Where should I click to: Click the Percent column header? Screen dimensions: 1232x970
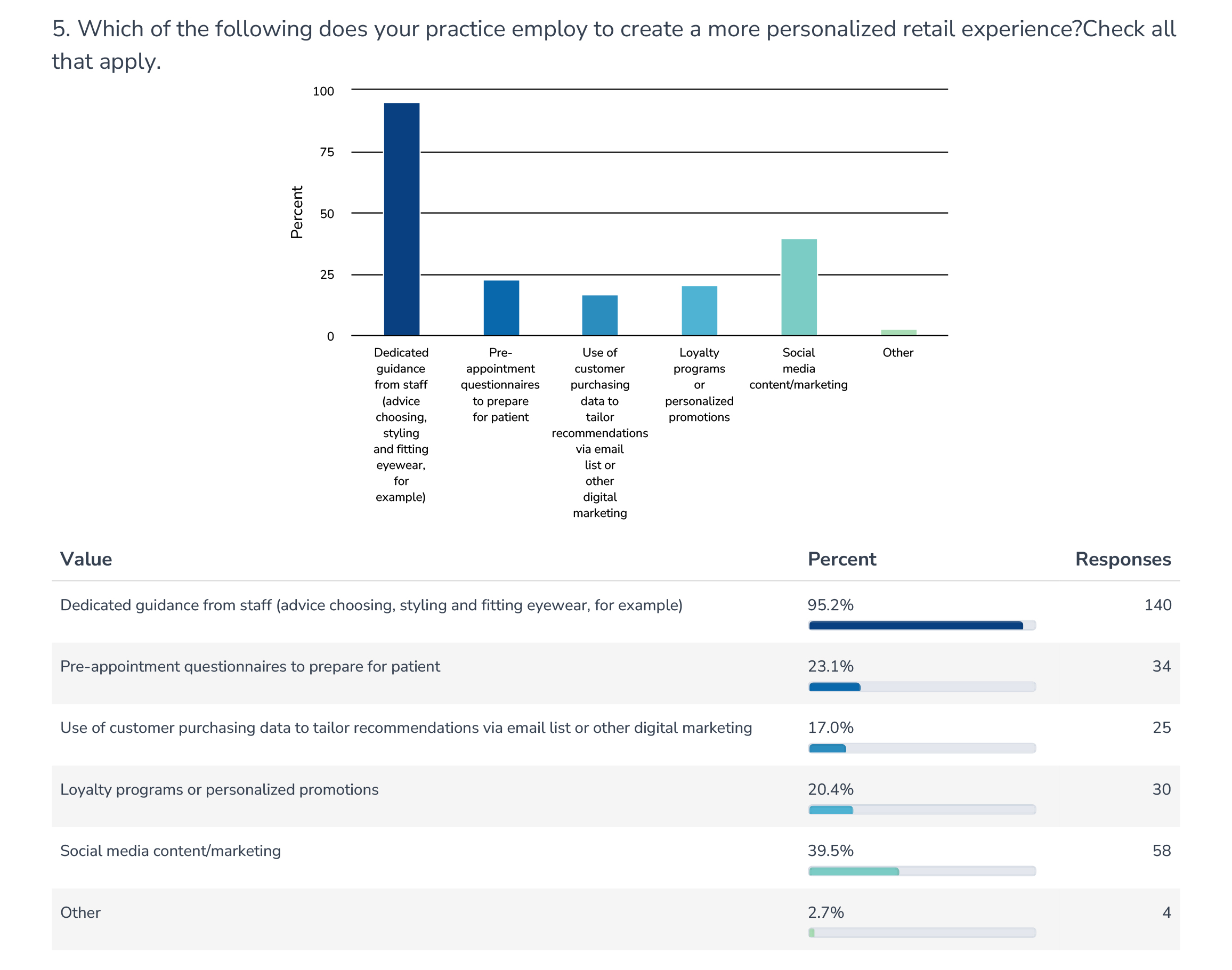pos(841,560)
